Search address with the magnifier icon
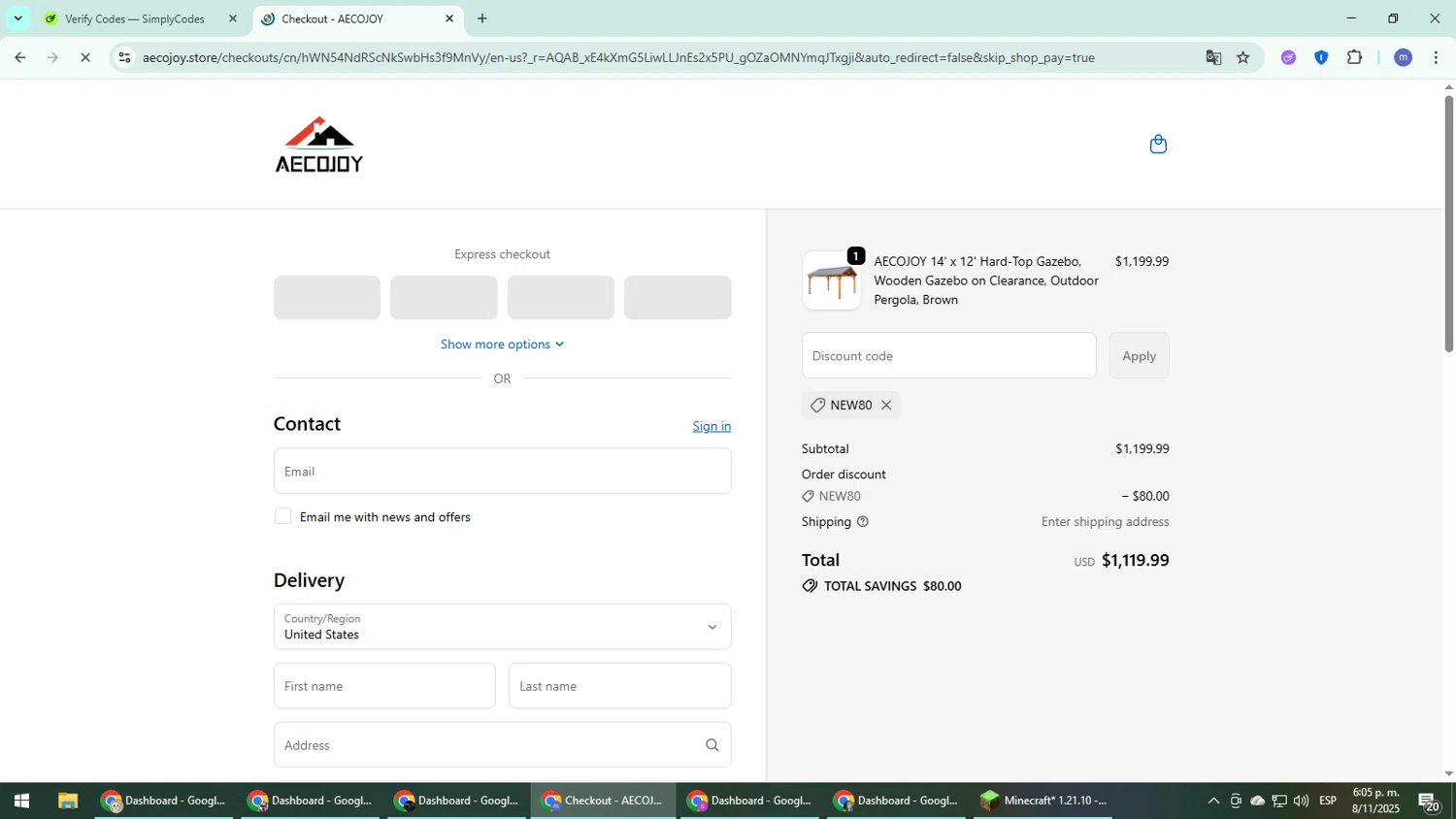 (711, 745)
